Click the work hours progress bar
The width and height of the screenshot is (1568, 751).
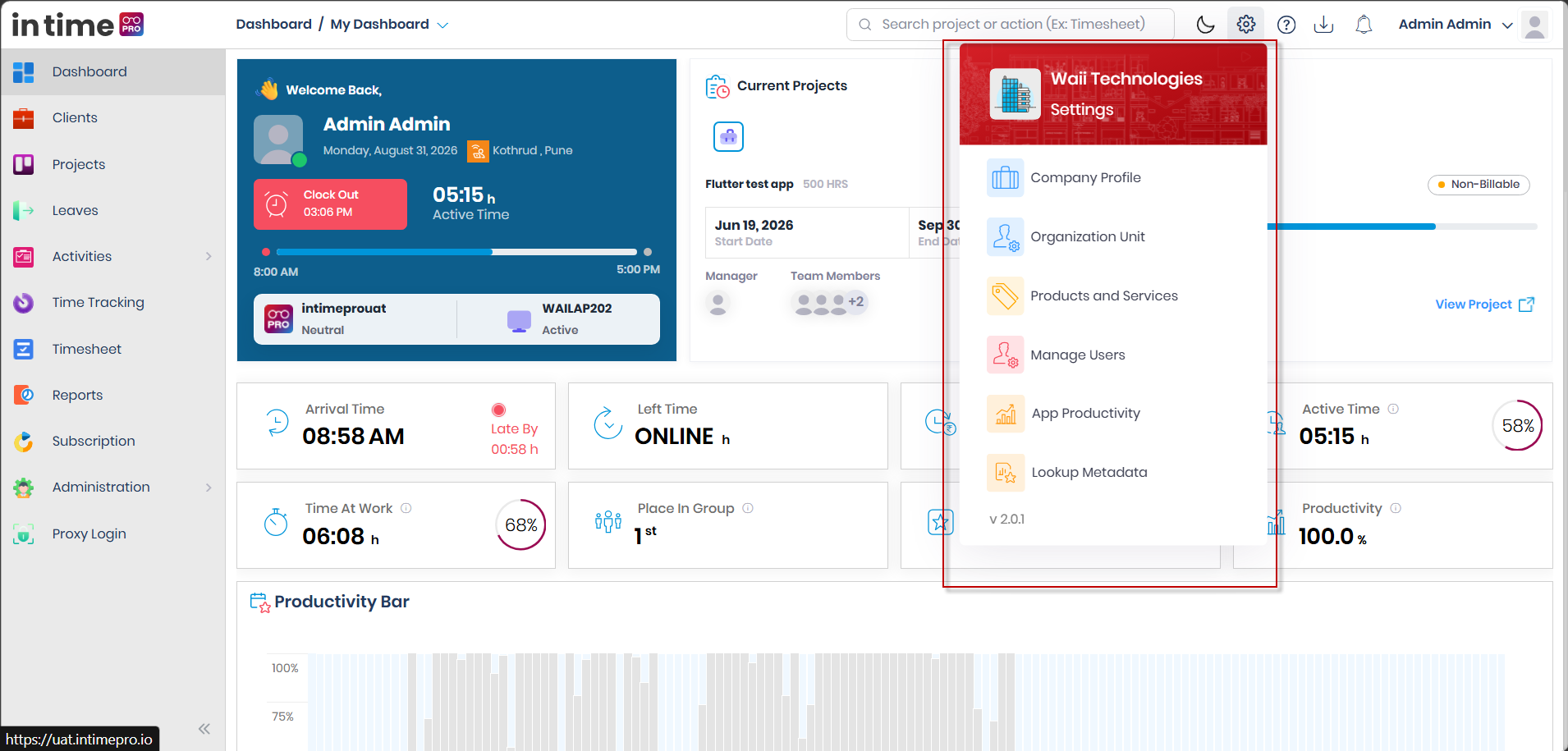456,252
